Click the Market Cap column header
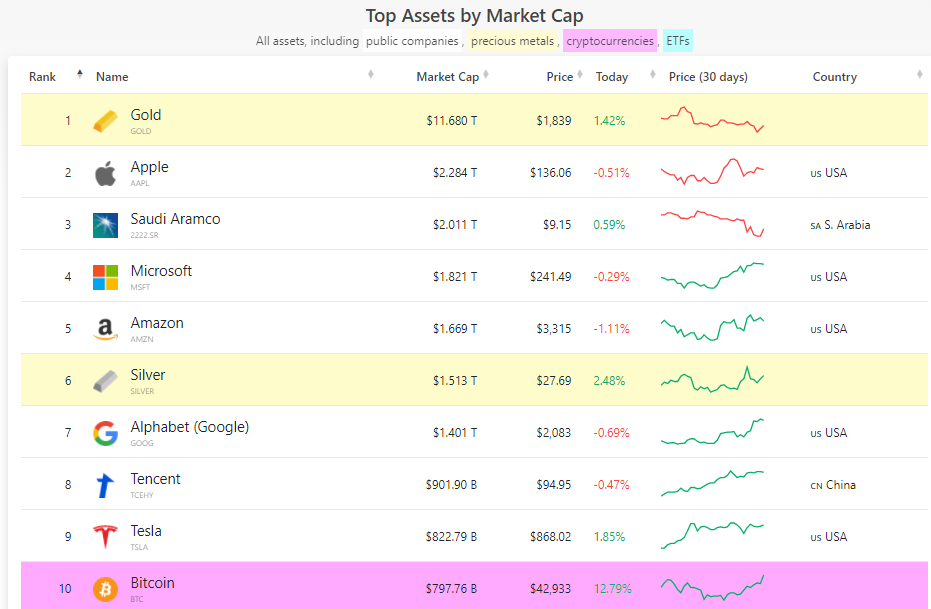The height and width of the screenshot is (609, 931). (448, 77)
